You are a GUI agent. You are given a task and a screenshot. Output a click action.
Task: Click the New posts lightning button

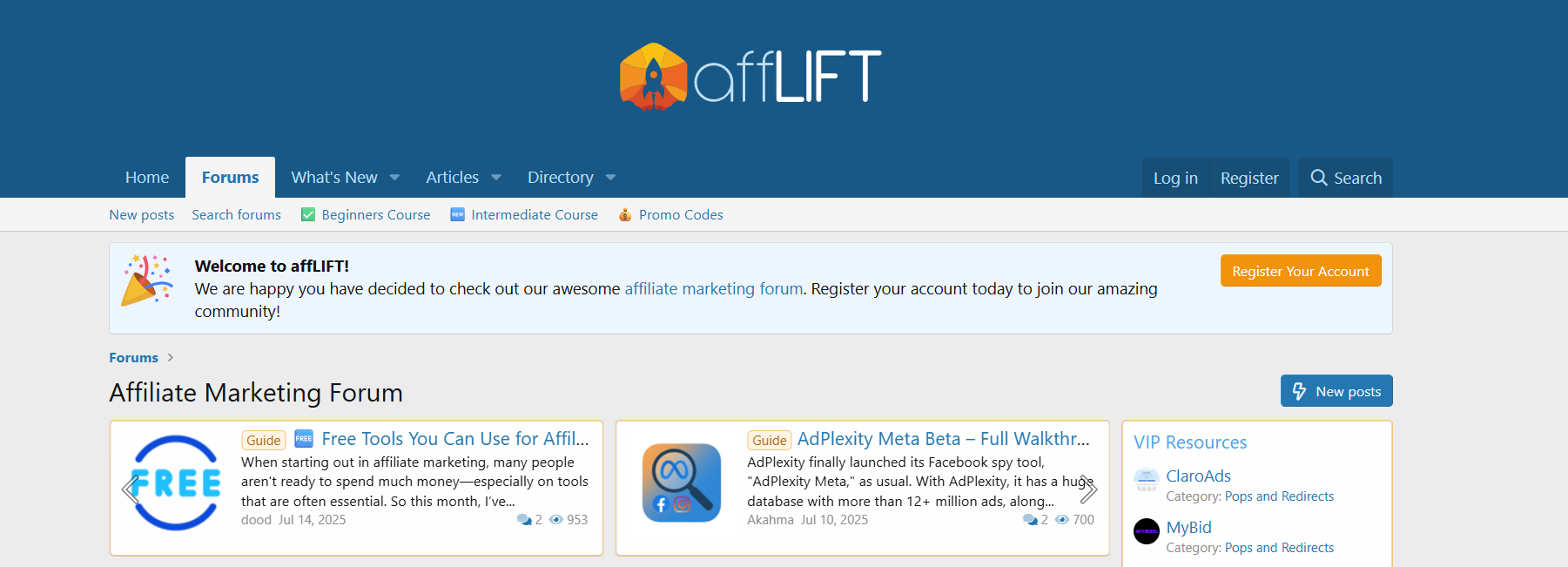(x=1336, y=391)
